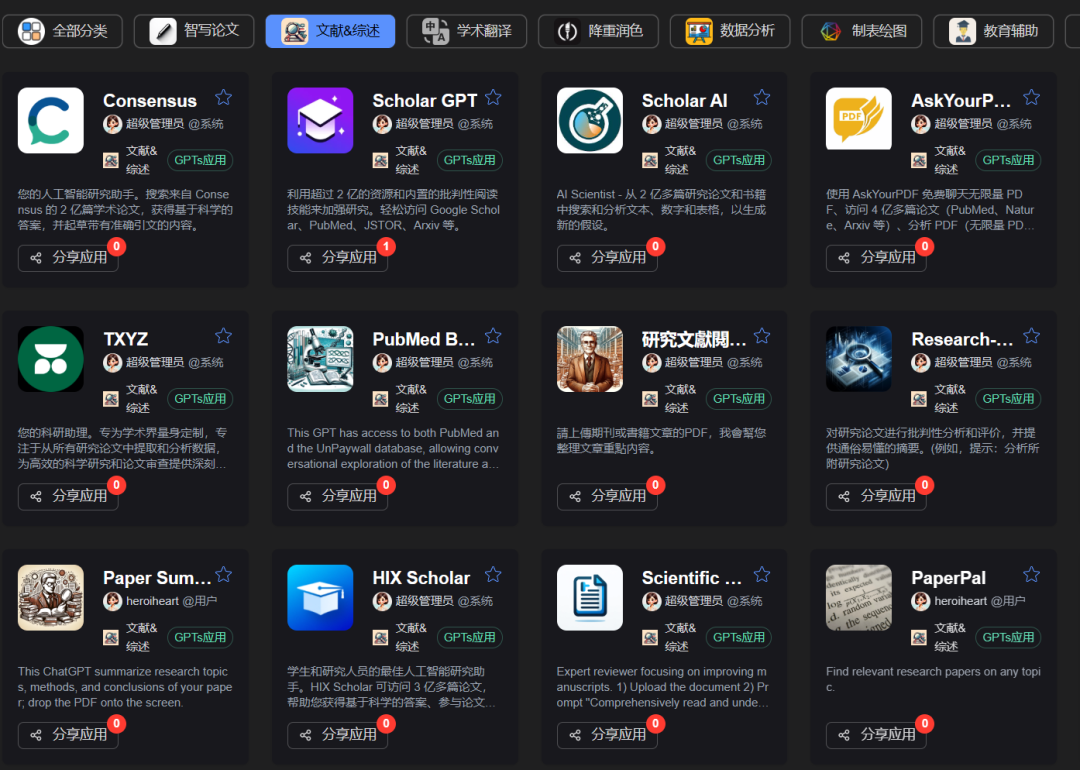The height and width of the screenshot is (770, 1080).
Task: Click the HIX Scholar title text
Action: pos(421,578)
